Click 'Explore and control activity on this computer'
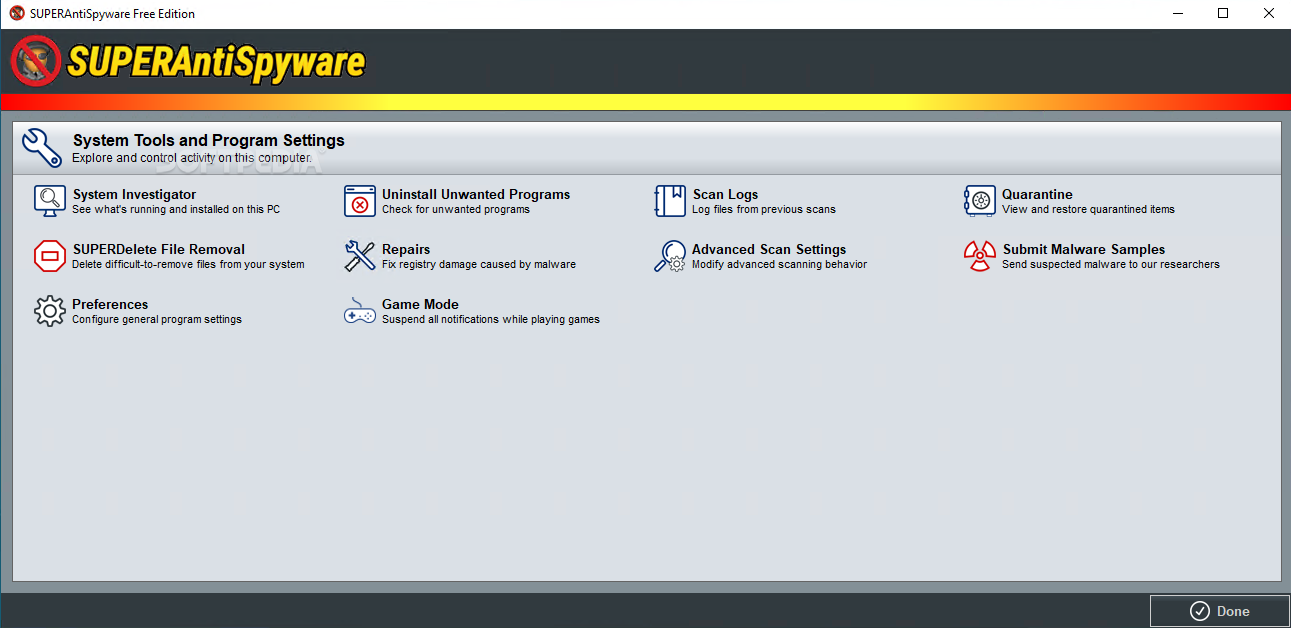 [192, 158]
